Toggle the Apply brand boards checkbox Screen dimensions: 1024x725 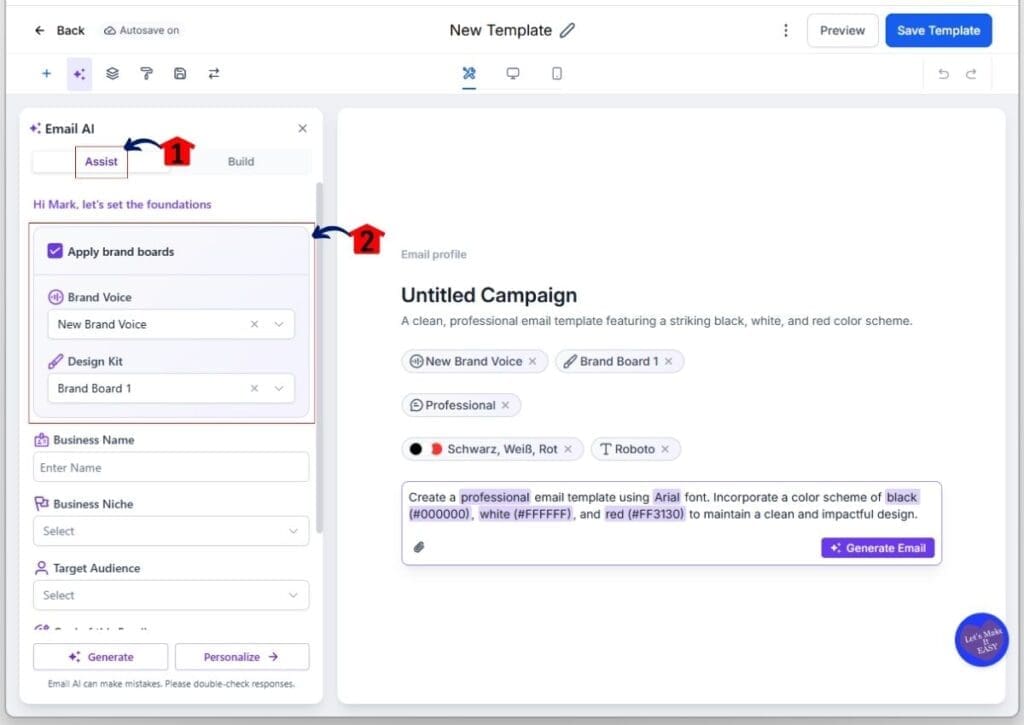pos(55,250)
